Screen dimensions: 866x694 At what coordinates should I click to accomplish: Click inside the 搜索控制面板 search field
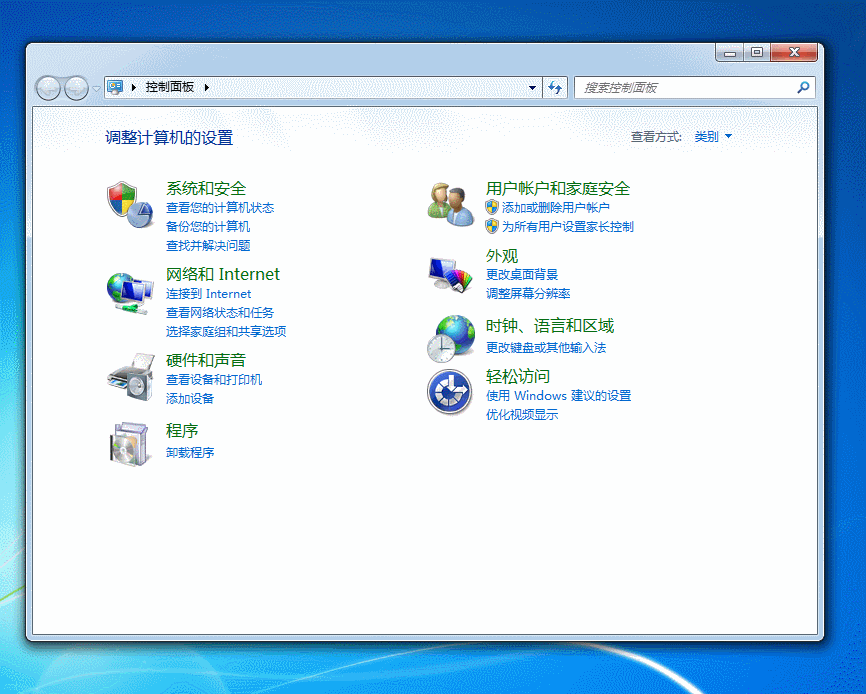680,87
